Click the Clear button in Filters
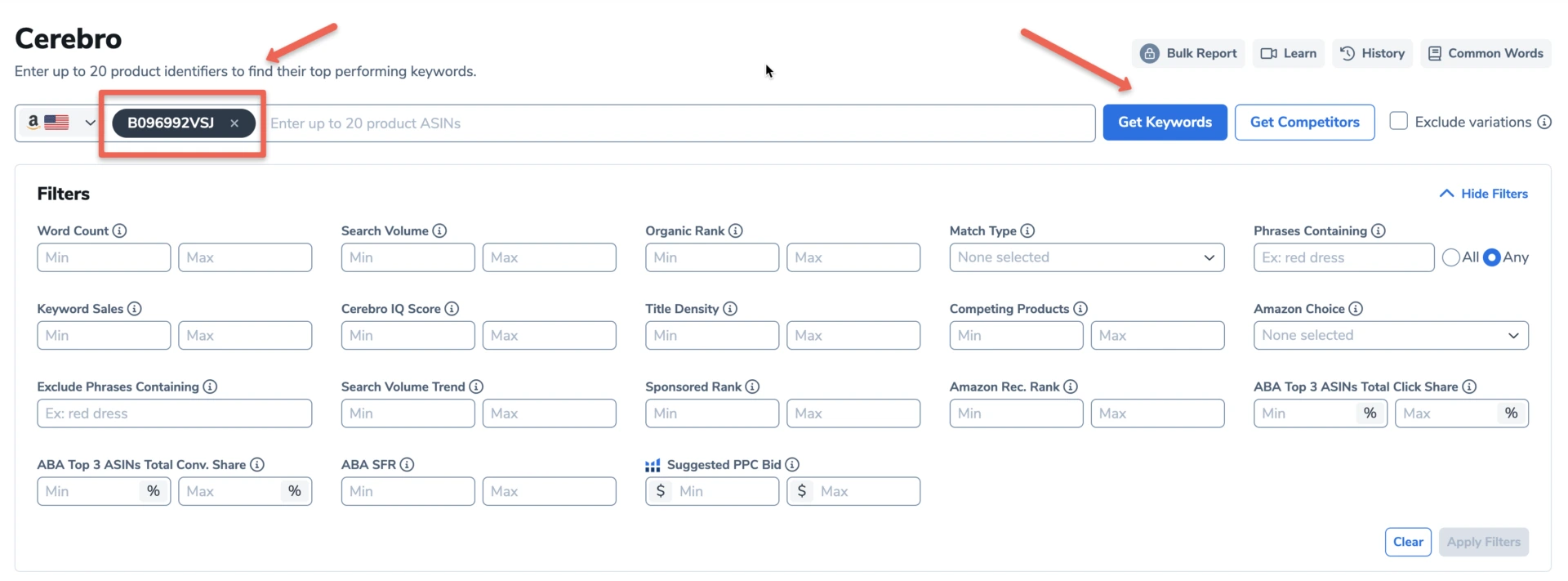This screenshot has height=581, width=1568. tap(1408, 541)
